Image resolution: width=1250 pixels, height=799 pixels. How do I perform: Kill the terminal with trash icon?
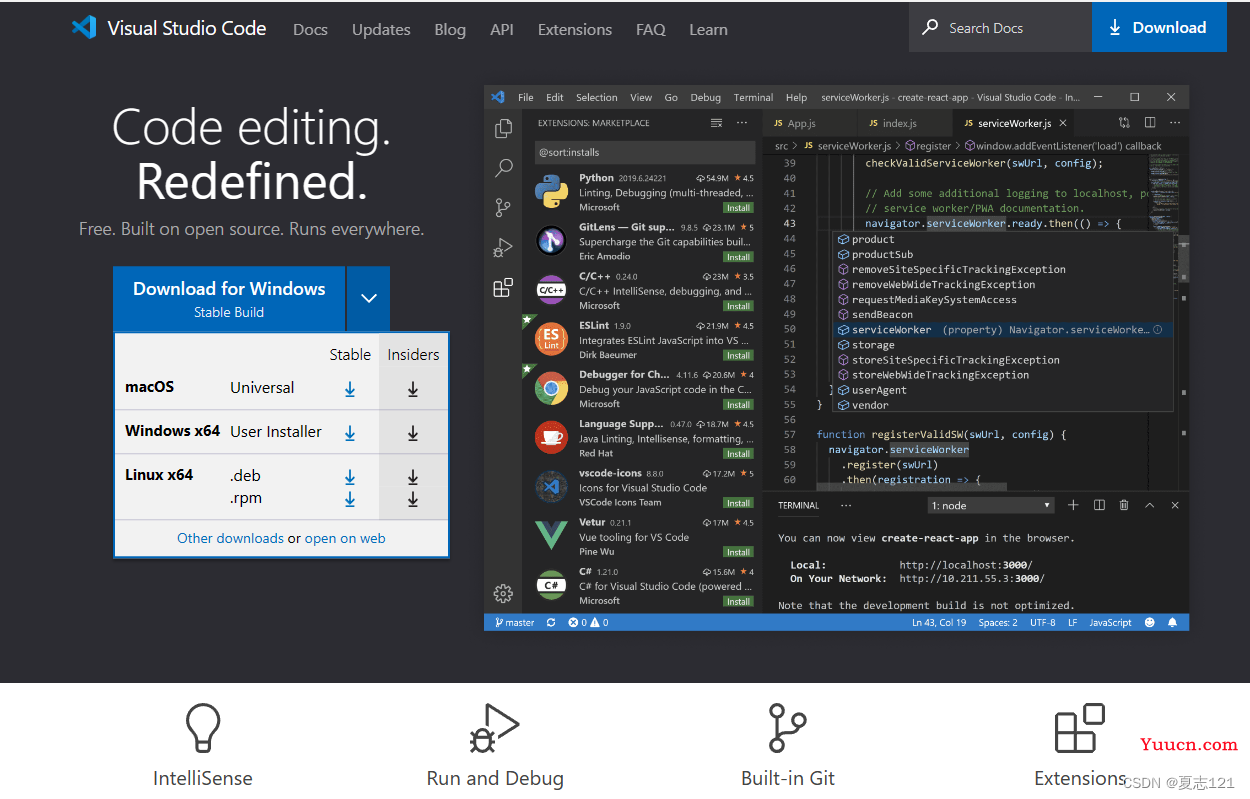(1124, 506)
